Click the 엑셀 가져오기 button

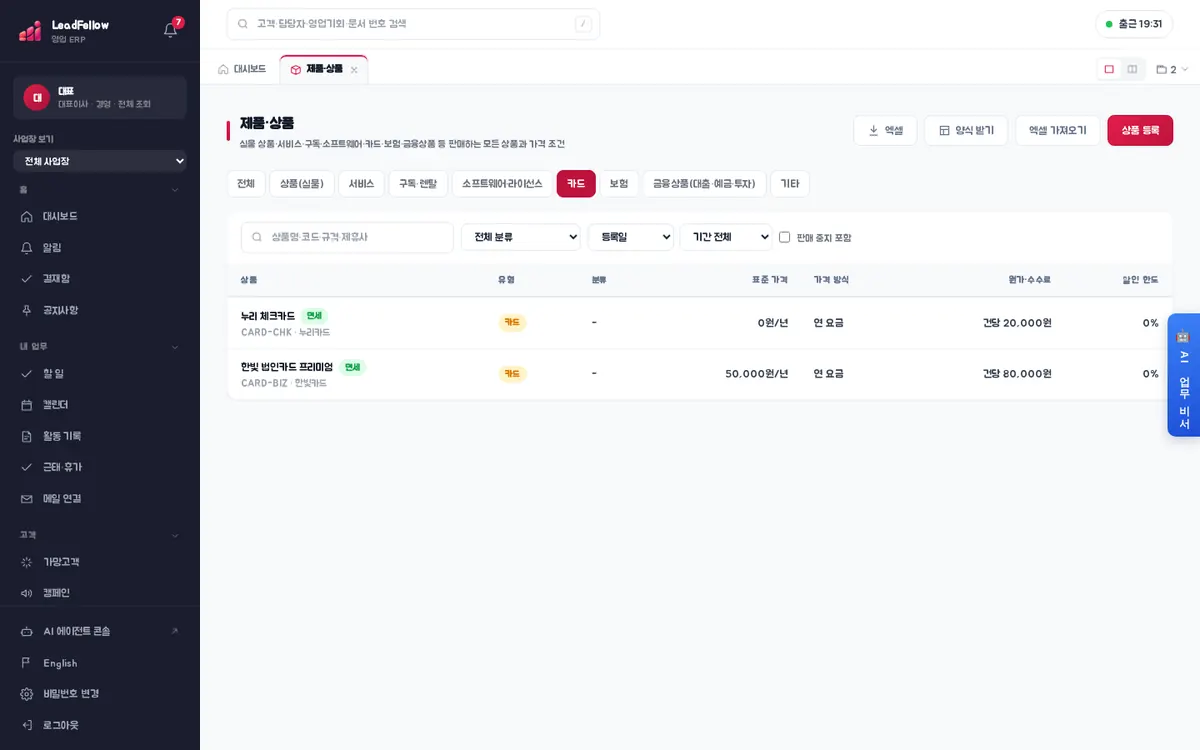[1058, 131]
